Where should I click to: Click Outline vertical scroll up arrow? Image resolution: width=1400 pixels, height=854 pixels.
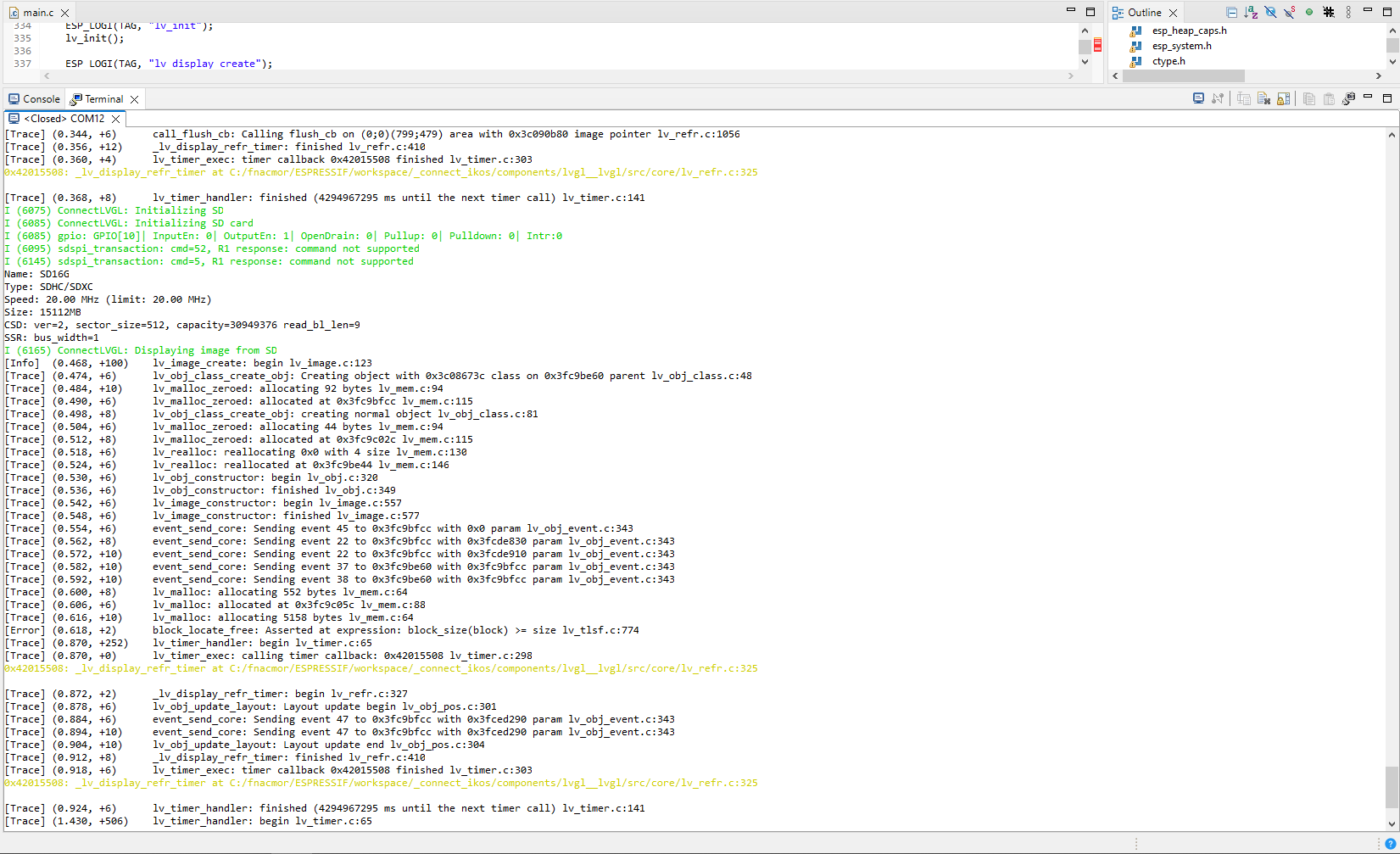tap(1392, 30)
